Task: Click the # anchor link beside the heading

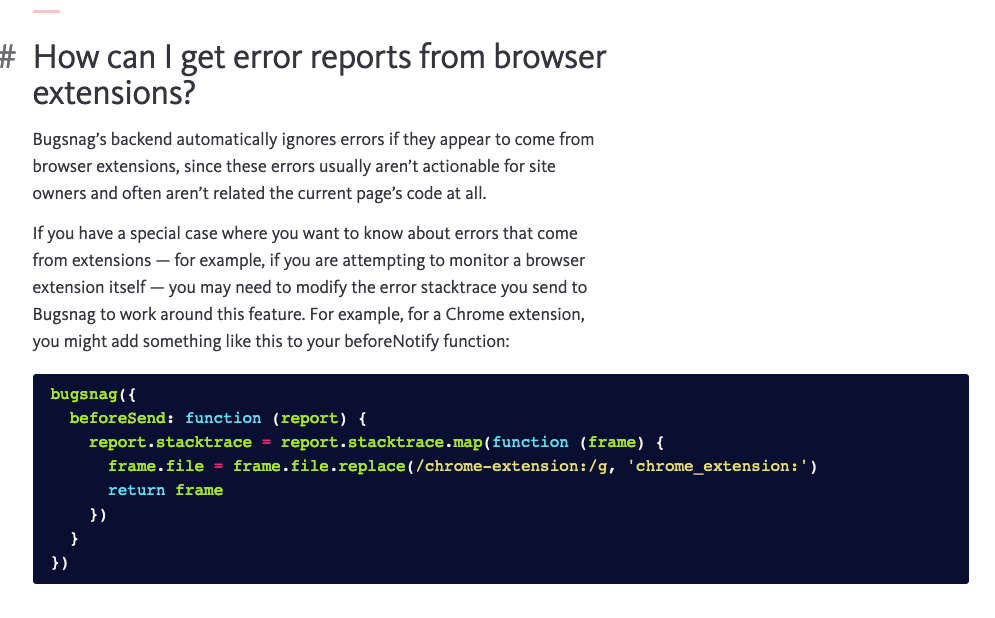Action: click(x=8, y=56)
